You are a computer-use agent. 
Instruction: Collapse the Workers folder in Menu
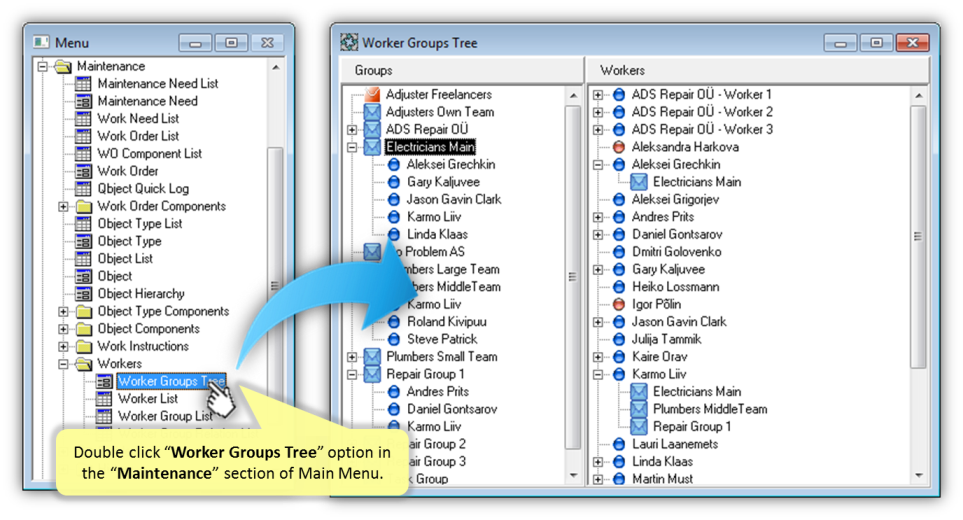(x=63, y=364)
